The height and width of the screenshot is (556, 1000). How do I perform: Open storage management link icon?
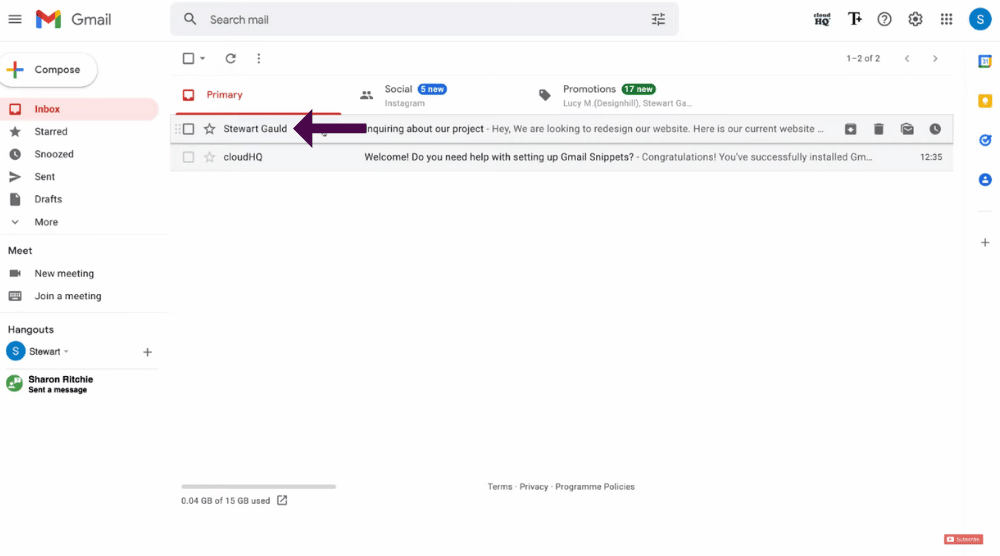(x=282, y=501)
